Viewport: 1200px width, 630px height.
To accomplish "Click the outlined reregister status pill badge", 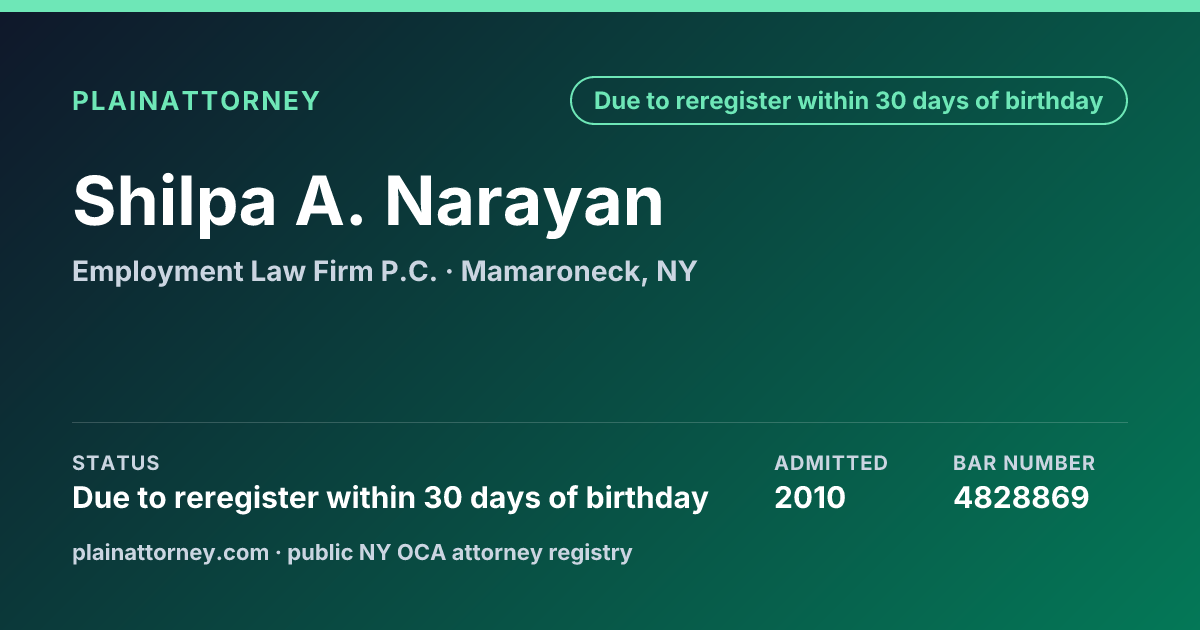I will pos(848,101).
